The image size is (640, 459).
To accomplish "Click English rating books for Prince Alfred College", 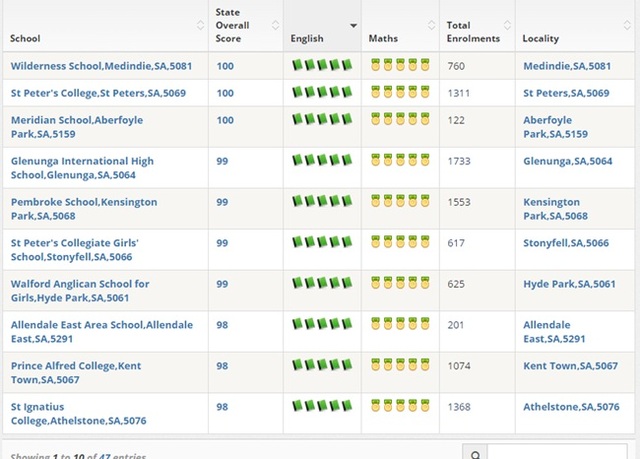I will [321, 365].
